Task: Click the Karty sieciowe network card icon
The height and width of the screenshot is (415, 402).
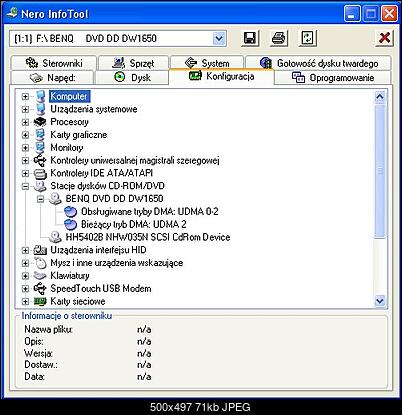Action: 40,301
